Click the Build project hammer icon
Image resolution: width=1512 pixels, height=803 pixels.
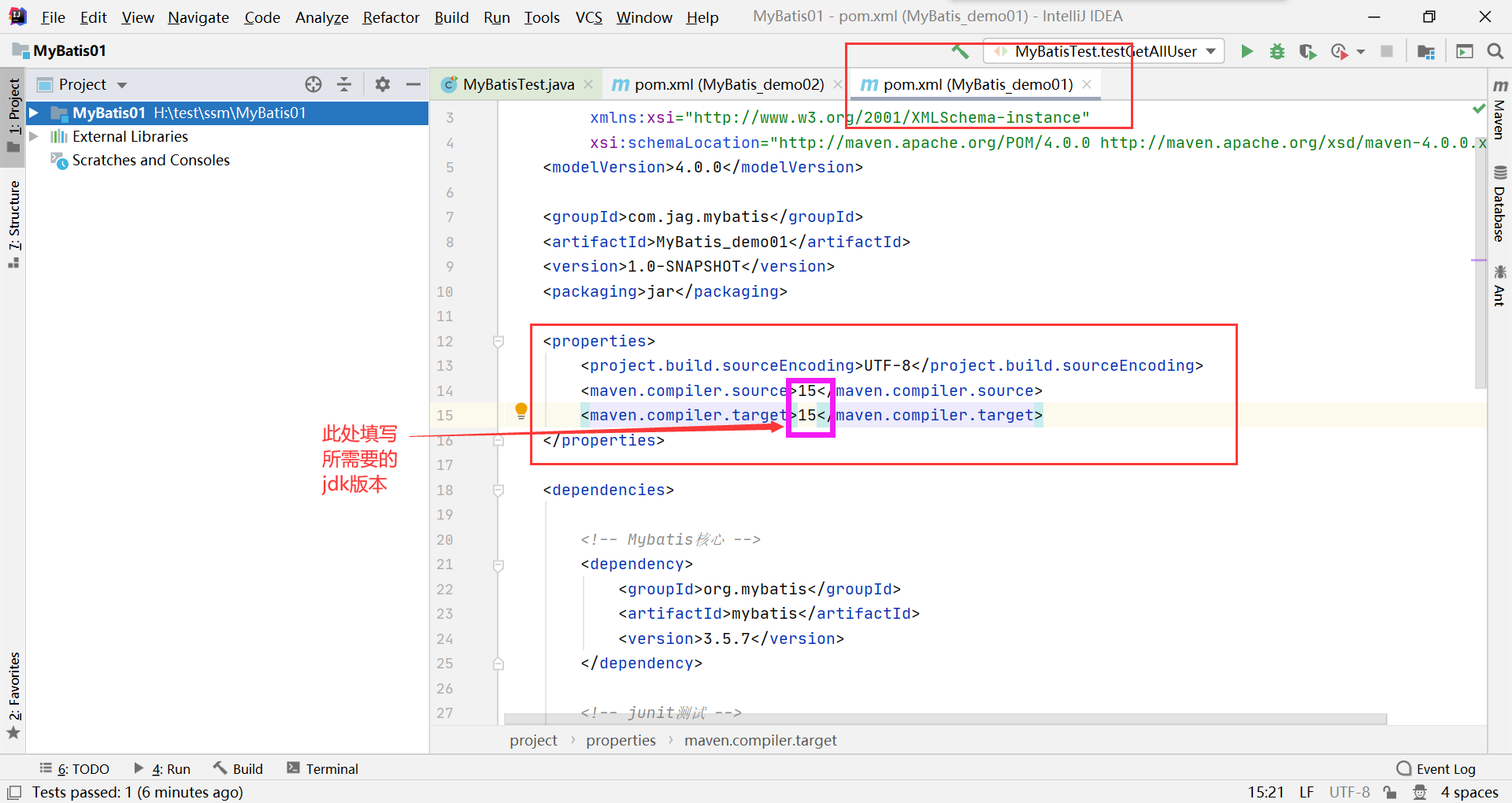tap(960, 51)
